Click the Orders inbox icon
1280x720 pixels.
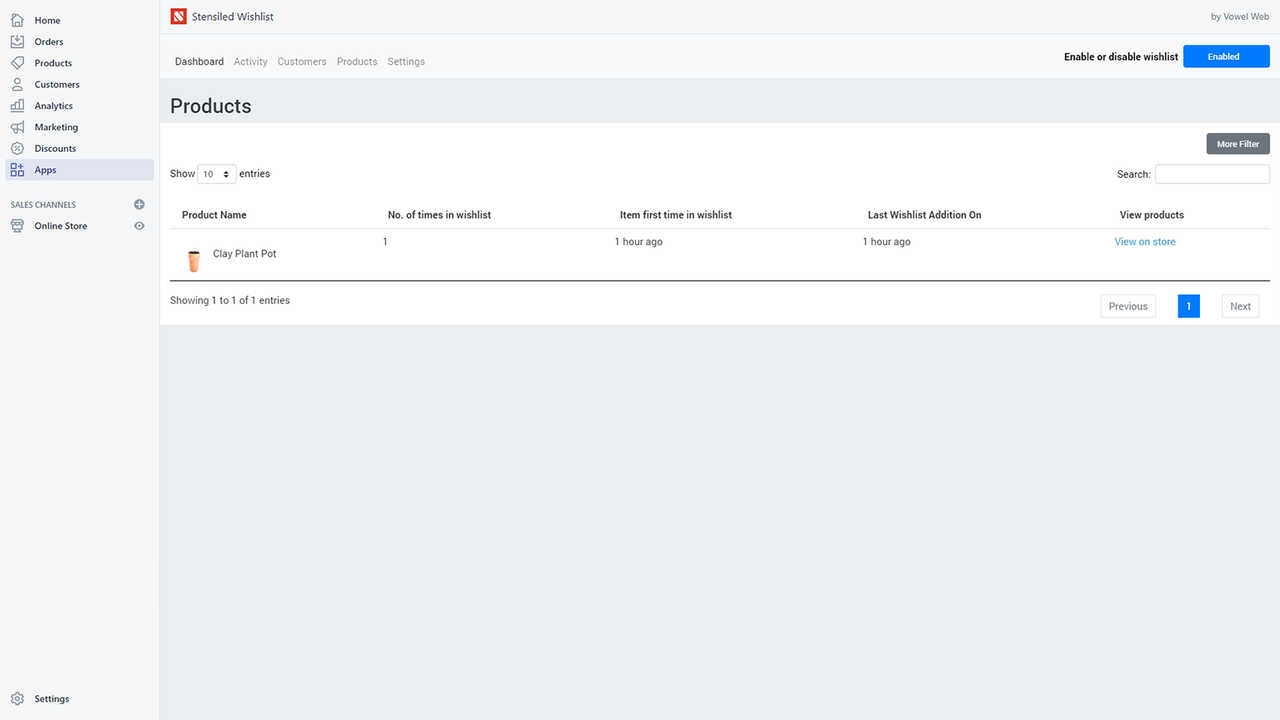coord(17,41)
